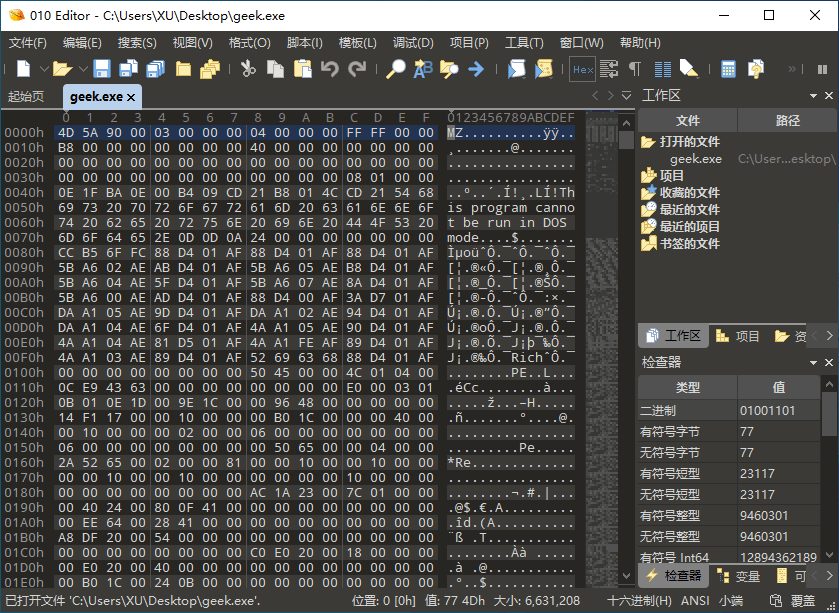Open the 视图(V) menu
Viewport: 839px width, 613px height.
pos(193,43)
